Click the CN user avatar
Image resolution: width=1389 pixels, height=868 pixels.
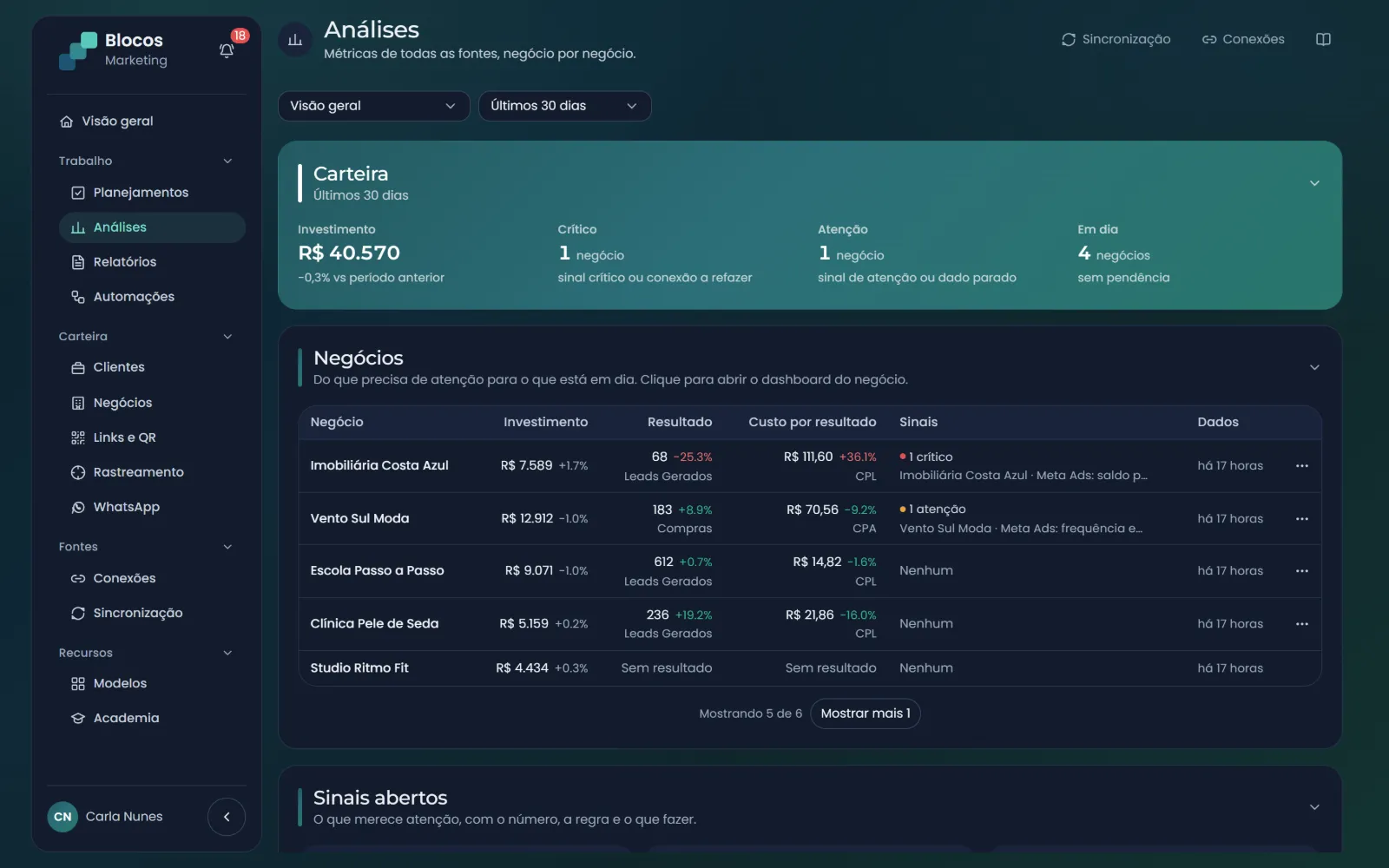[x=63, y=817]
